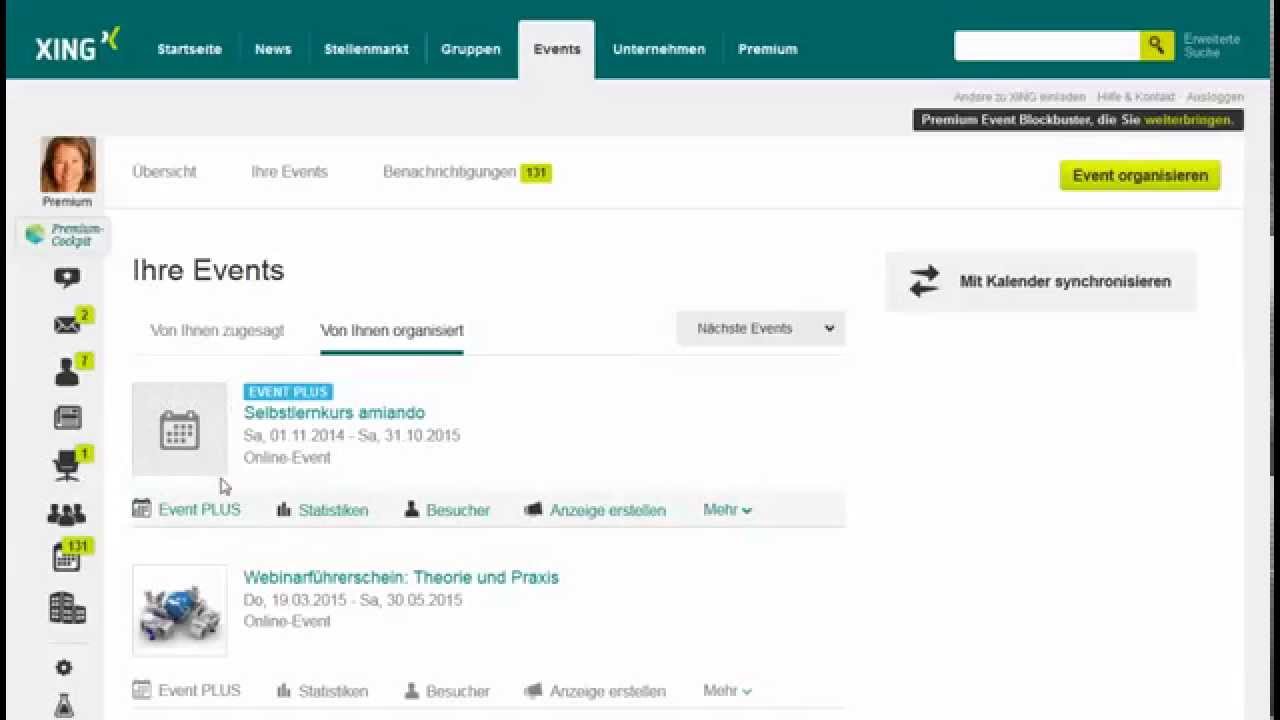The height and width of the screenshot is (720, 1280).
Task: Open Hilfe & Kontakt link
Action: (x=1136, y=97)
